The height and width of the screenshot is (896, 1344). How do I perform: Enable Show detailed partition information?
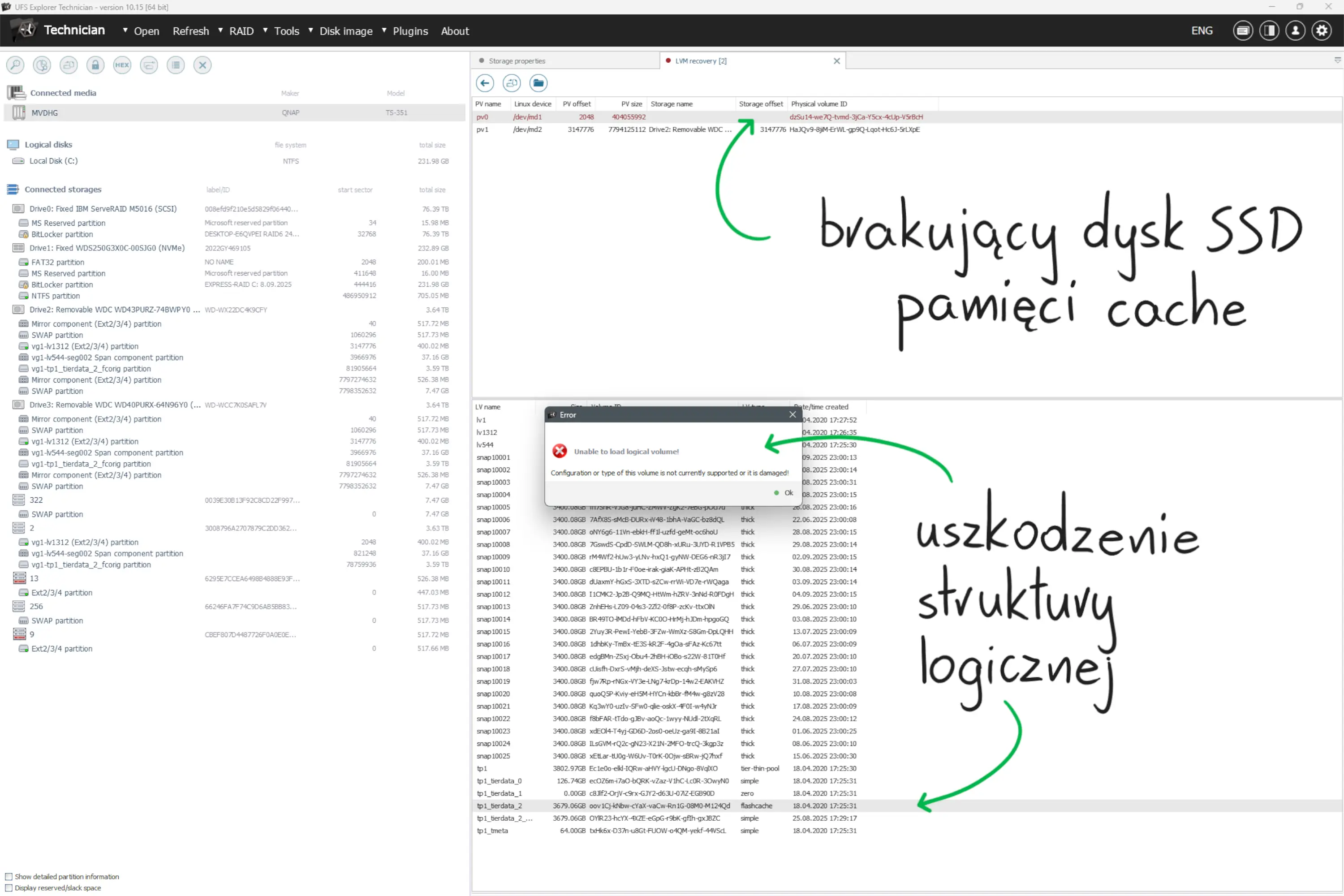point(9,877)
